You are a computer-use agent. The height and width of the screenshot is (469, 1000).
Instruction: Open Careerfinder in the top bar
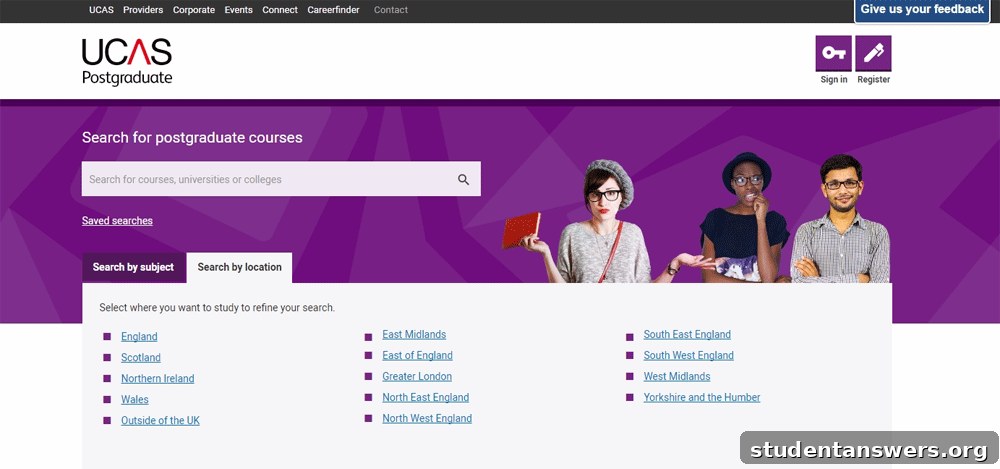334,10
